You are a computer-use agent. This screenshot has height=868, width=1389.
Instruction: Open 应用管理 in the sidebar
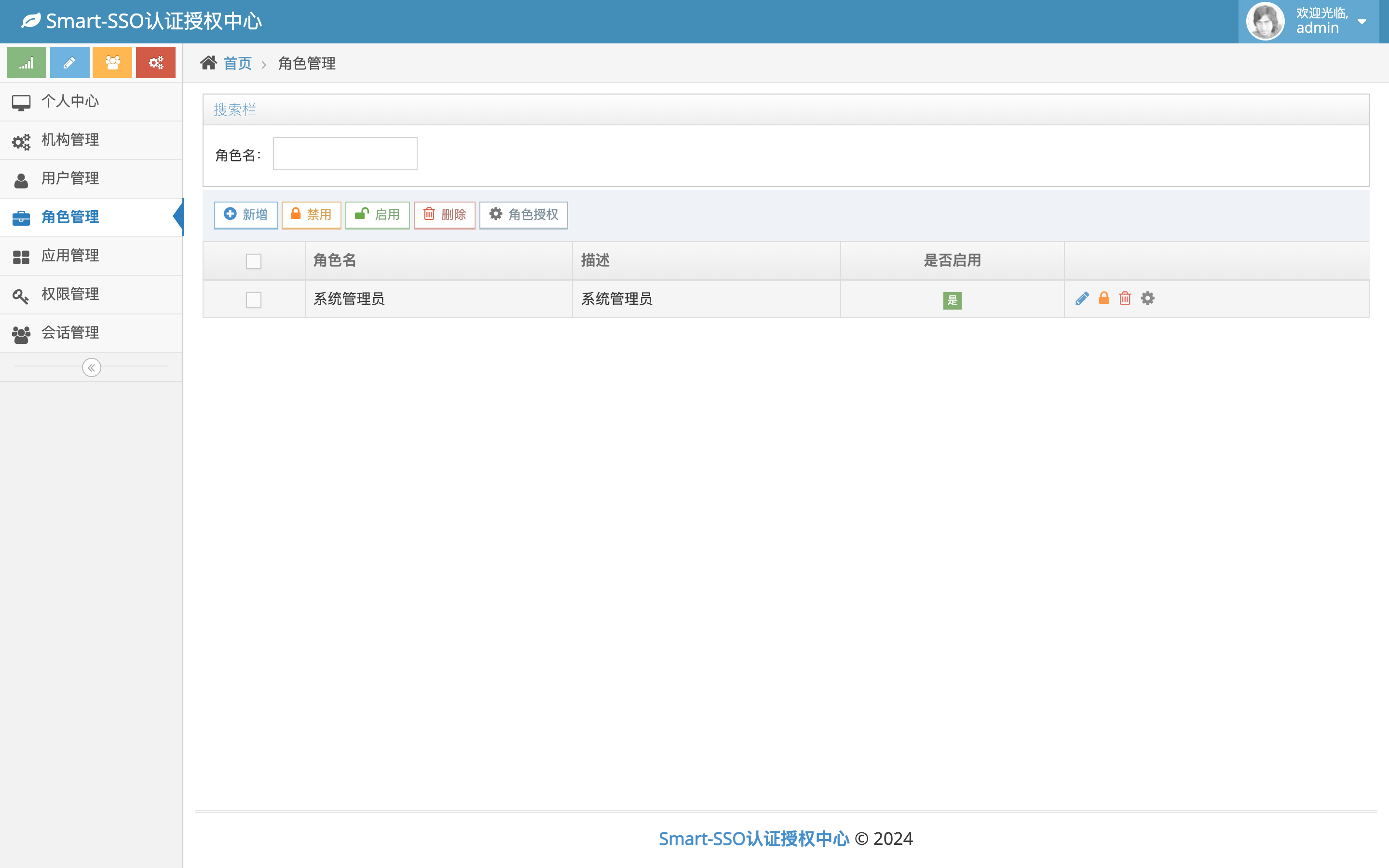click(91, 256)
